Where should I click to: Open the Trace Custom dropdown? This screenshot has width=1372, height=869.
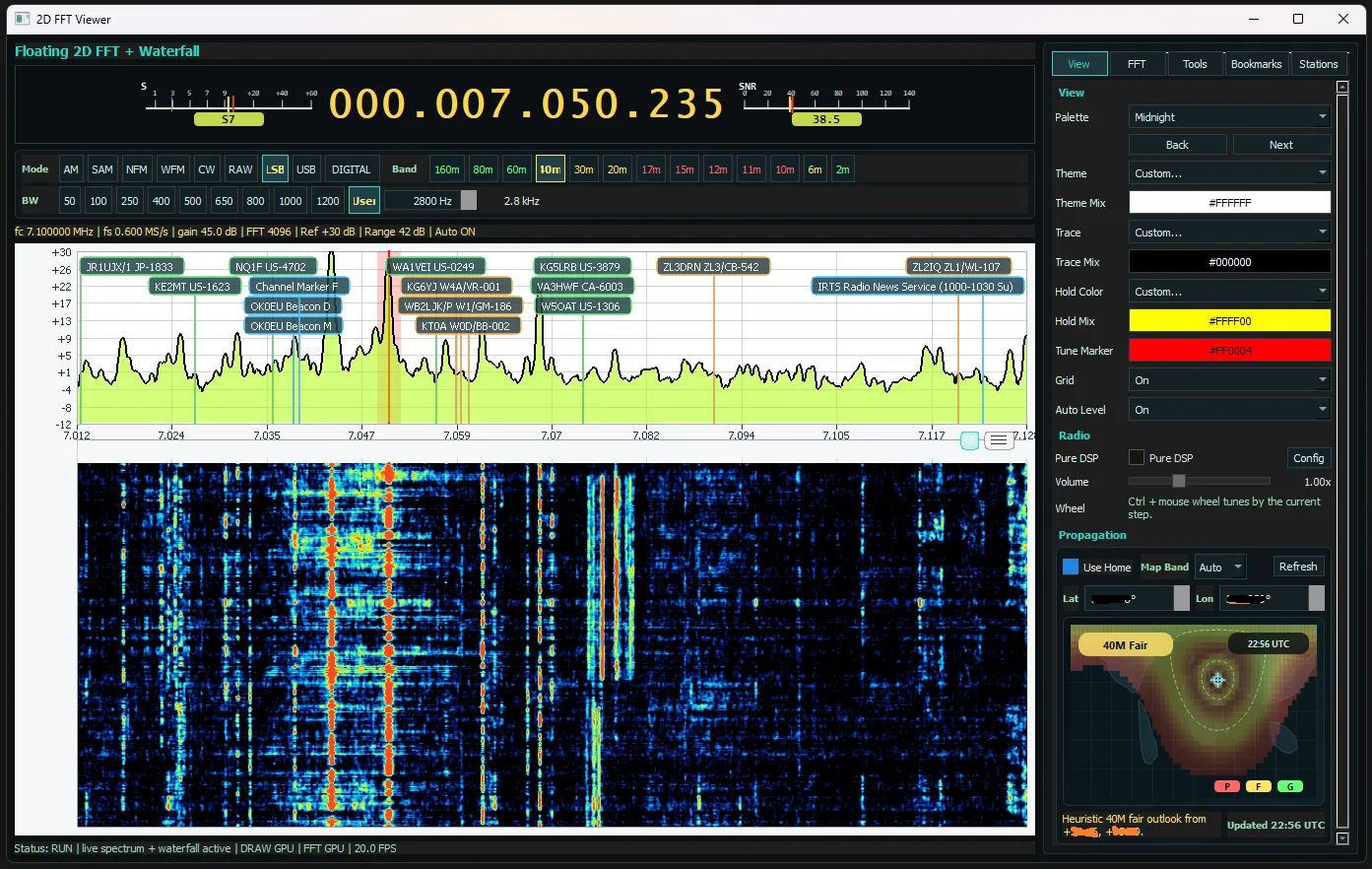tap(1228, 232)
